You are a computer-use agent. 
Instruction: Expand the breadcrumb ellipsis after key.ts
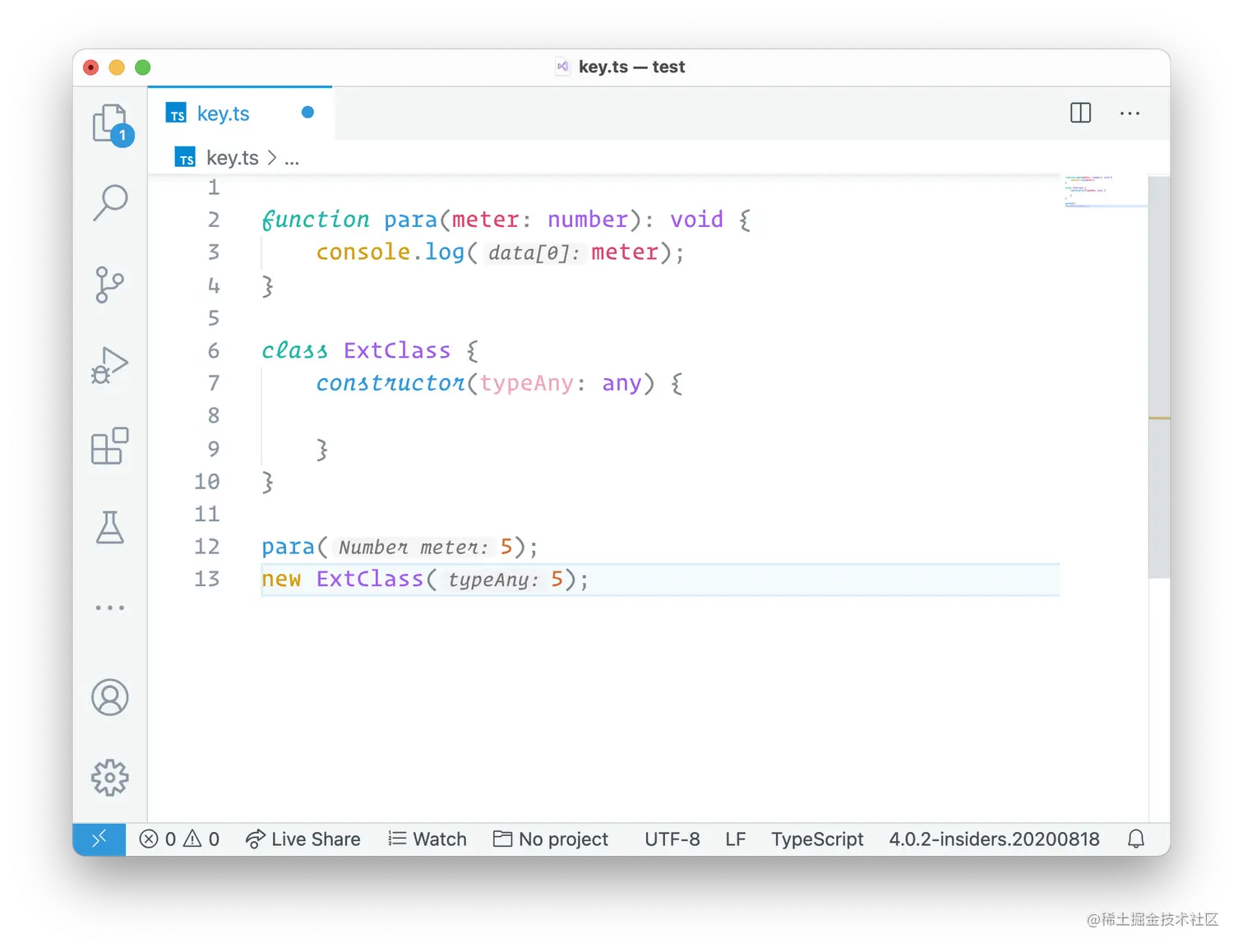coord(292,159)
